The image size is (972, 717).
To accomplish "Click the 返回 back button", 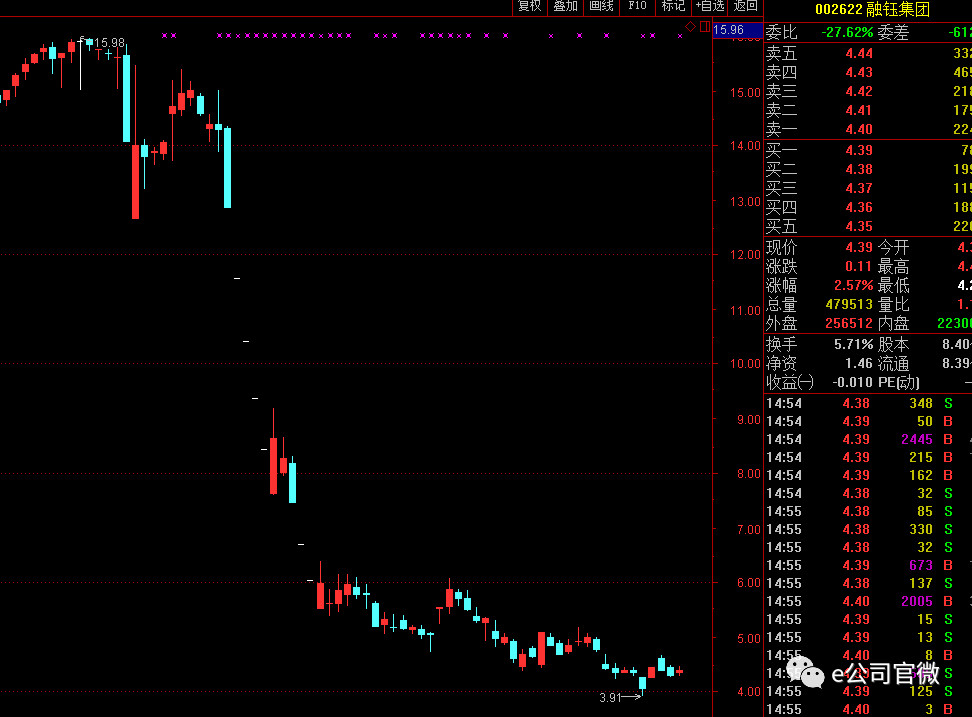I will tap(746, 6).
